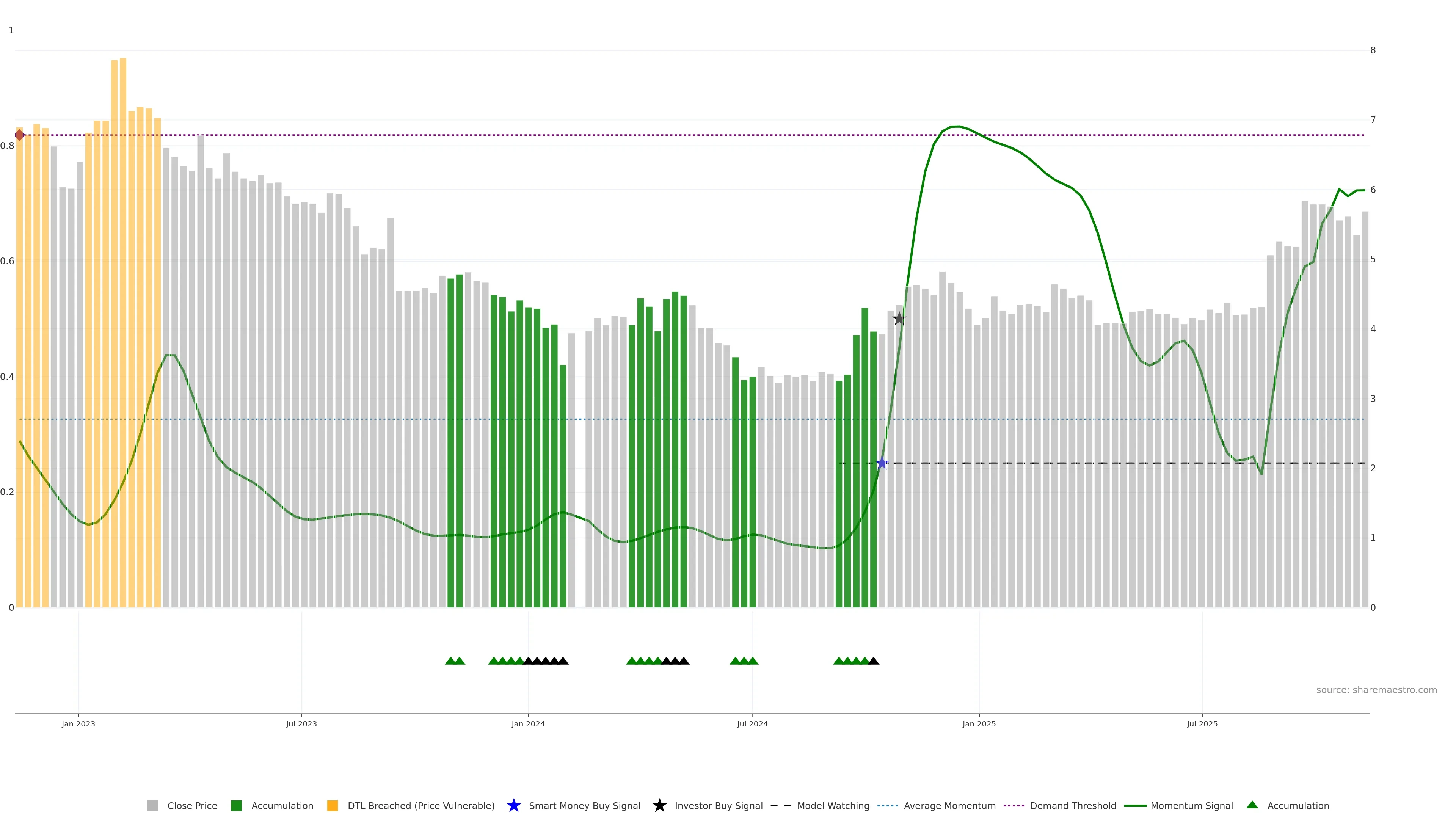The image size is (1456, 819).
Task: Toggle the DTL Breached (Price Vulnerable) legend entry
Action: [x=420, y=806]
